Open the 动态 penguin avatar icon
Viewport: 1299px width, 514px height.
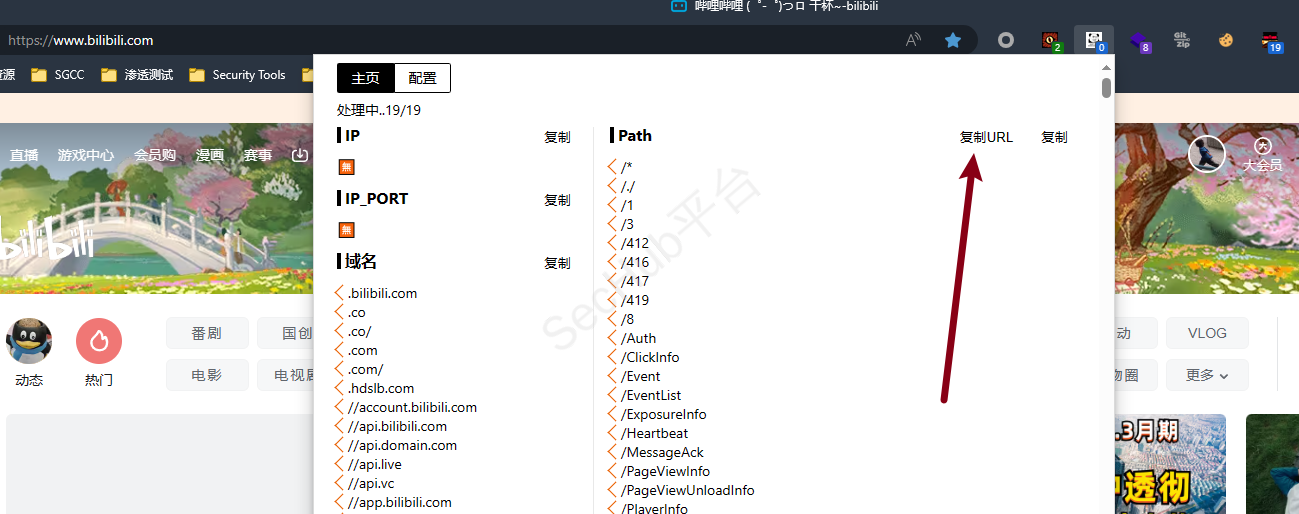click(x=29, y=341)
